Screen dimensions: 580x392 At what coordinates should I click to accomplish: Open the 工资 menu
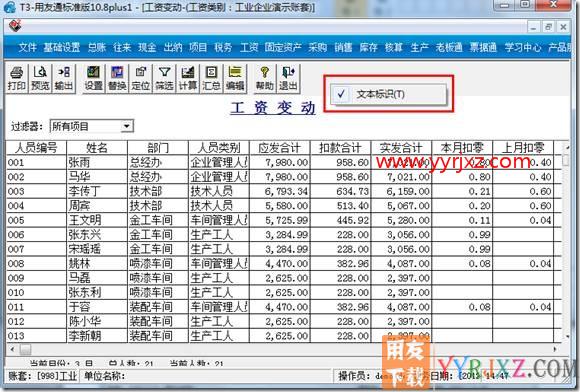(x=249, y=47)
